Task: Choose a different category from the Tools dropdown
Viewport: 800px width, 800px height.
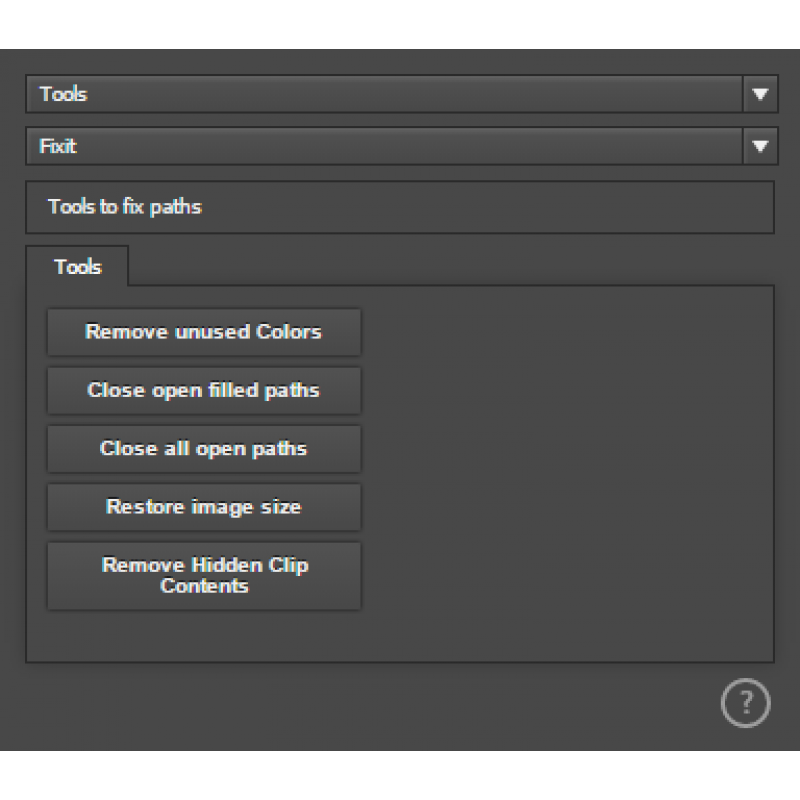Action: point(400,93)
